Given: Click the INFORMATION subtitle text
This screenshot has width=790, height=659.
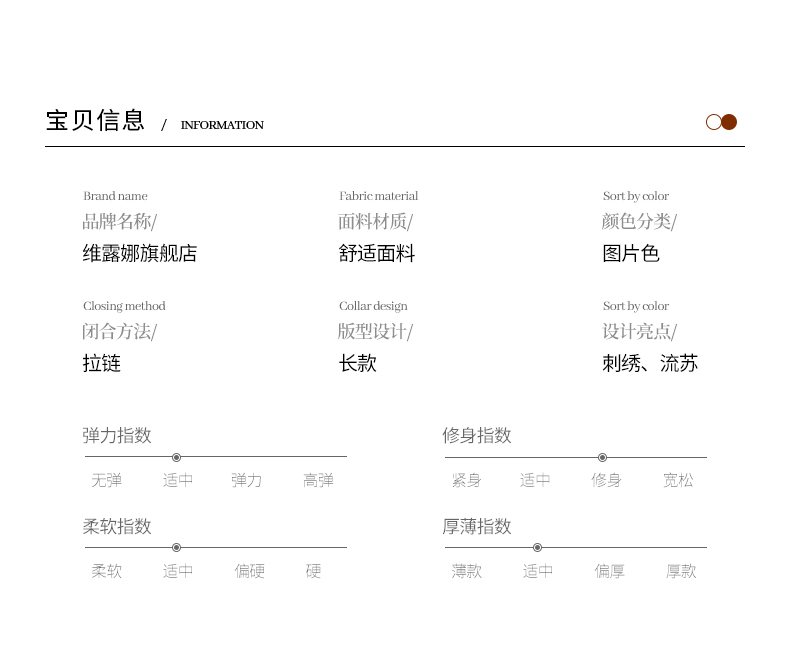Looking at the screenshot, I should click(x=222, y=125).
